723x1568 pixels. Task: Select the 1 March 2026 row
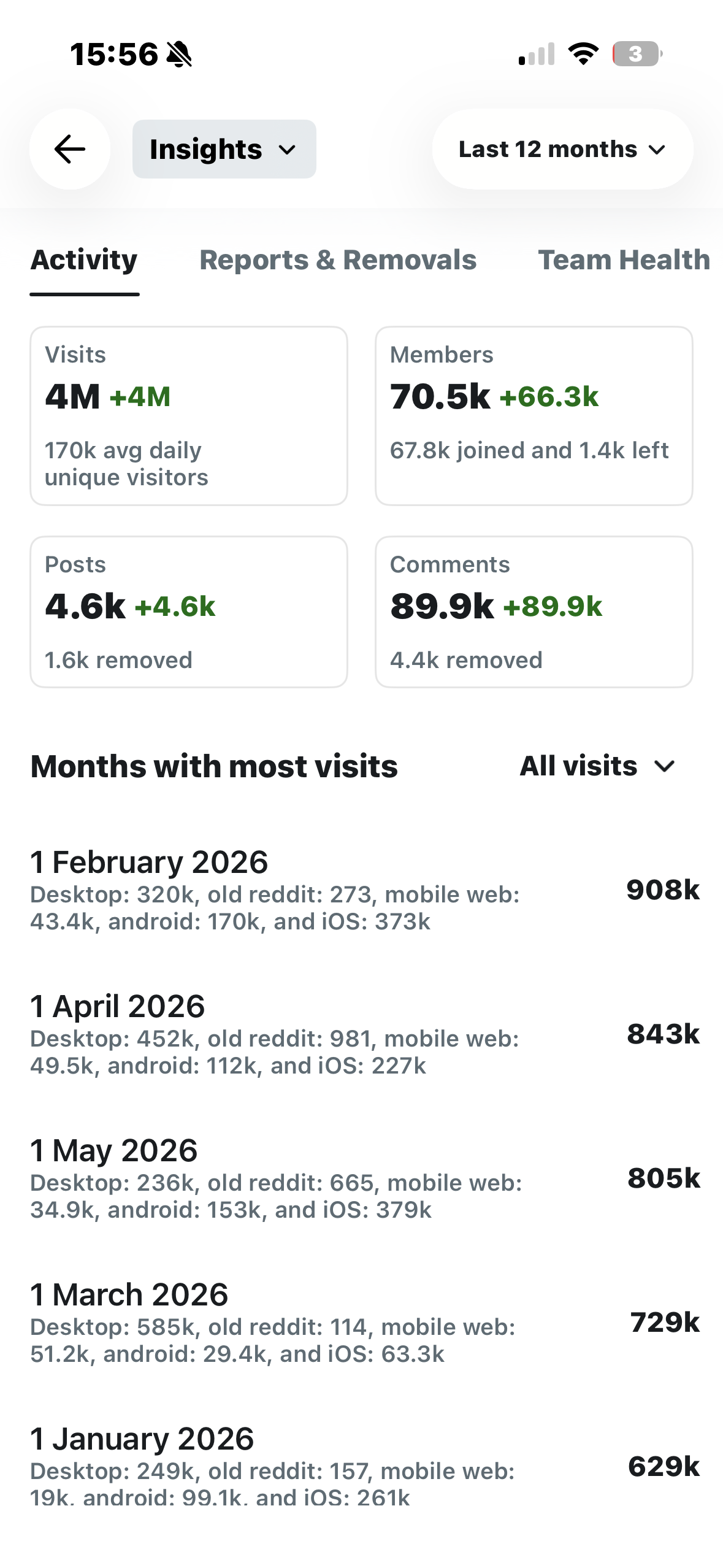pyautogui.click(x=365, y=1323)
